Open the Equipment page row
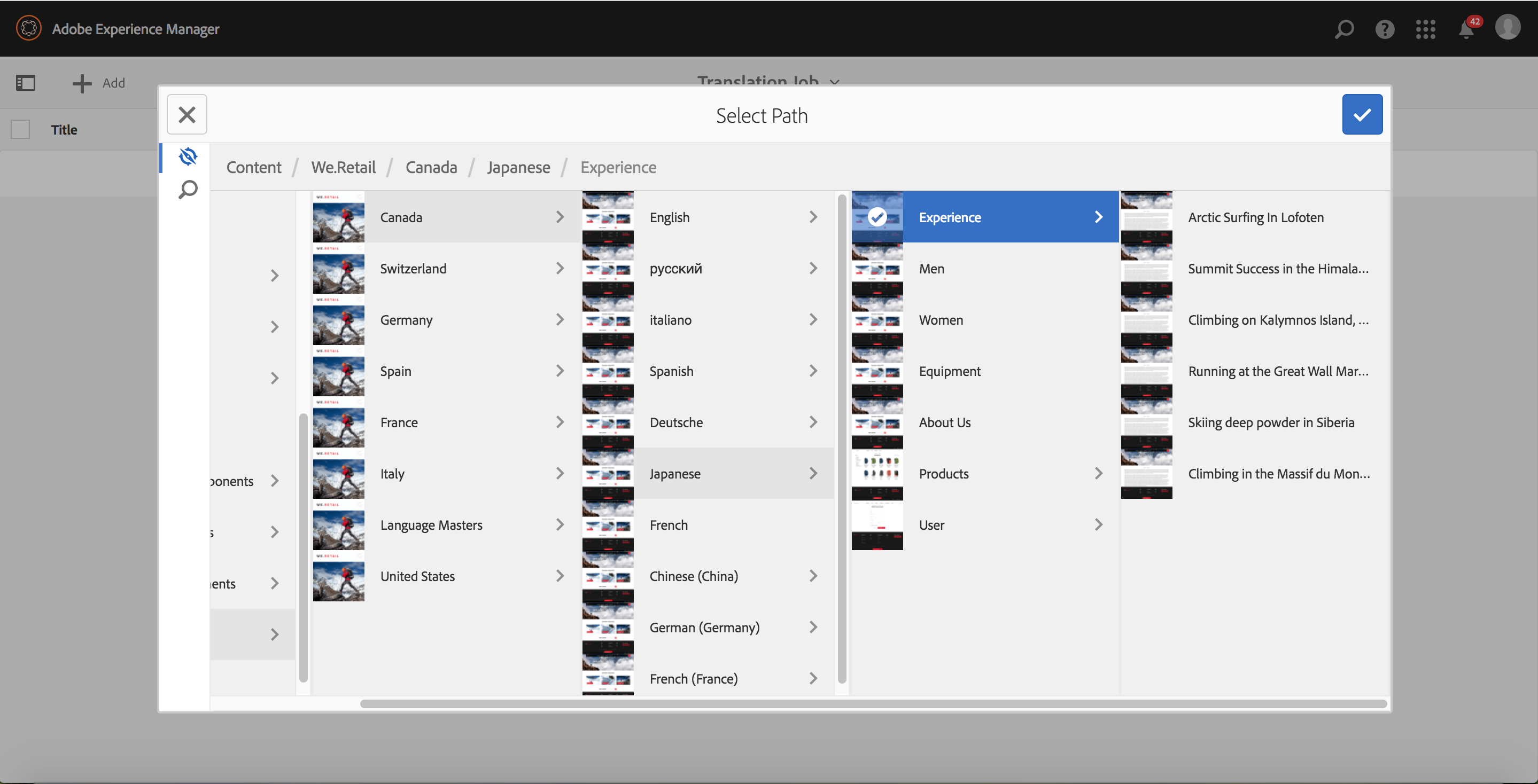 [x=984, y=371]
